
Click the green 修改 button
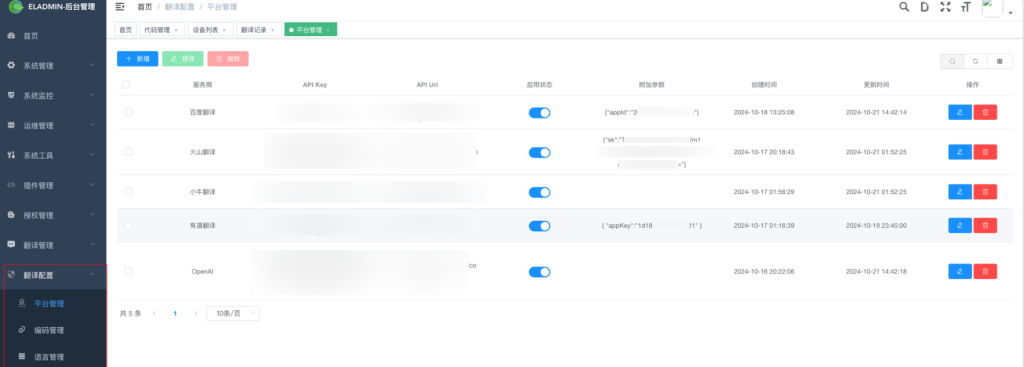coord(183,59)
